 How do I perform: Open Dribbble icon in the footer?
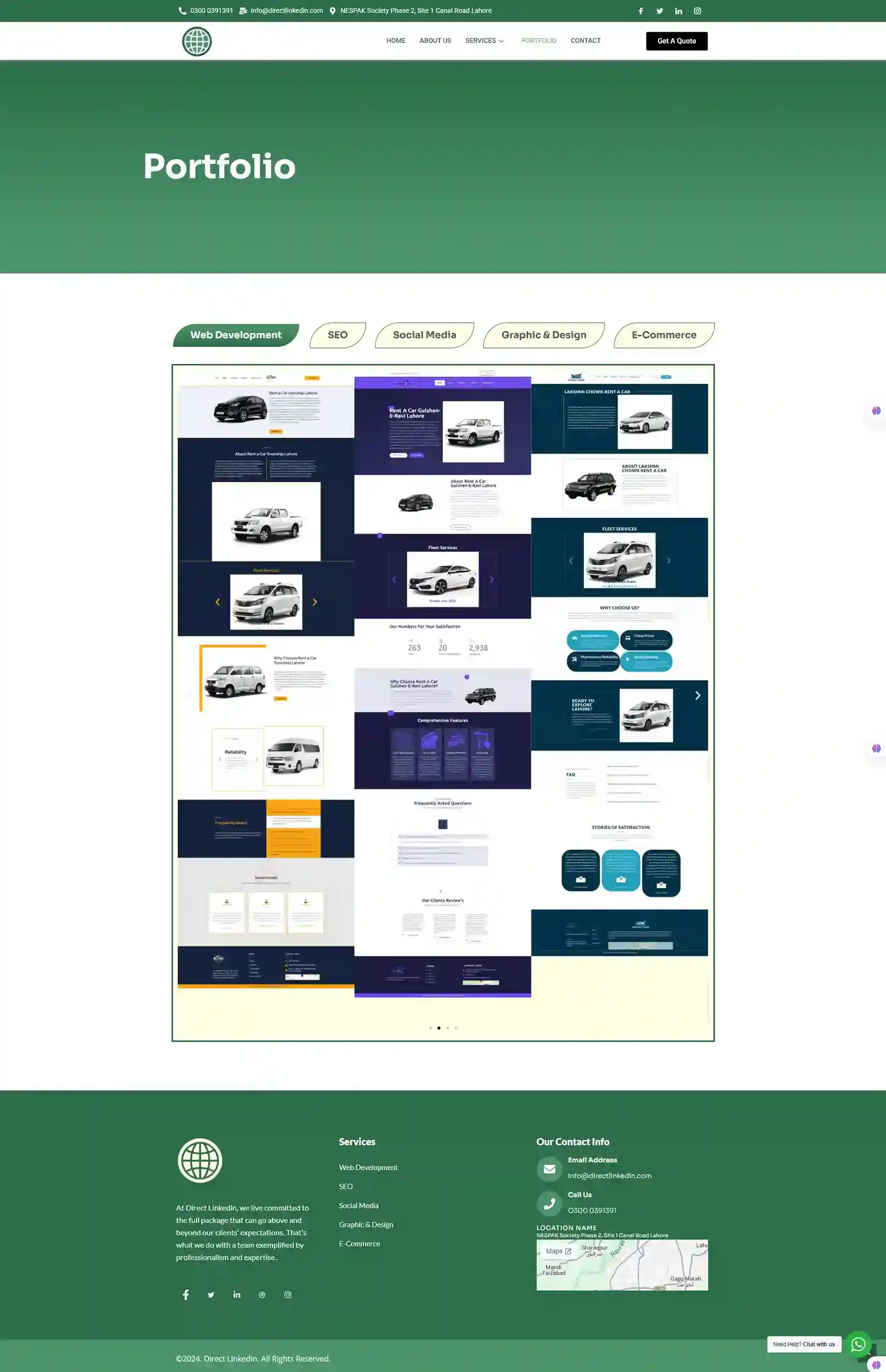[262, 1294]
